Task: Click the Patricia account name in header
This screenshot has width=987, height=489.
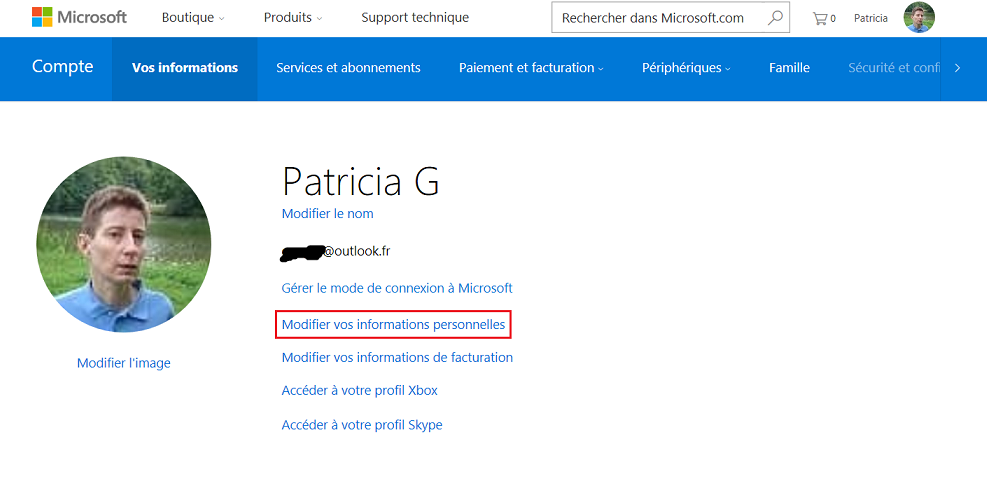Action: tap(871, 18)
